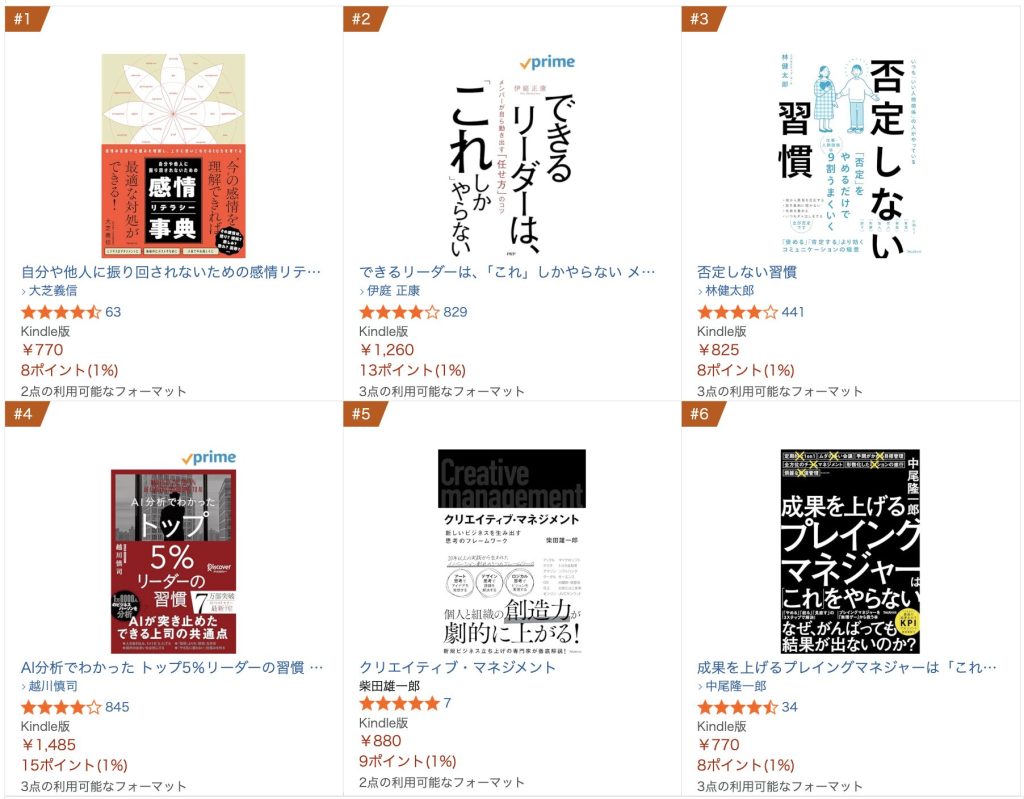The width and height of the screenshot is (1024, 799).
Task: Open the Creative management book cover
Action: (x=511, y=551)
